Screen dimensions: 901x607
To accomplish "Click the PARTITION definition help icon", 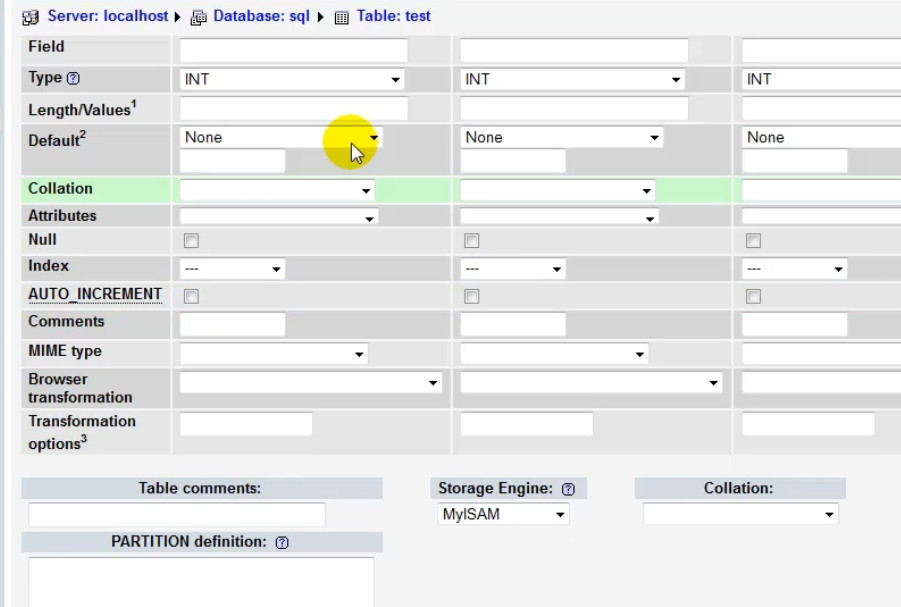I will [282, 542].
